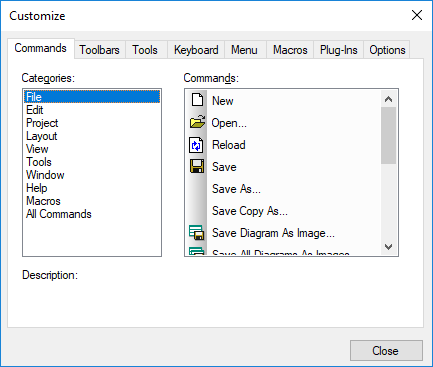This screenshot has height=367, width=433.
Task: Switch to the Commands tab
Action: (x=41, y=48)
